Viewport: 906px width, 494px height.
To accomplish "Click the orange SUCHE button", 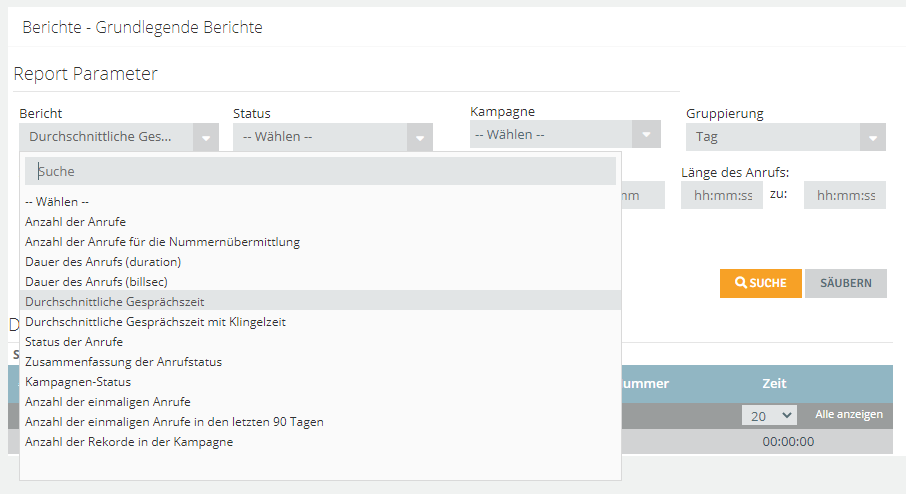I will point(760,283).
